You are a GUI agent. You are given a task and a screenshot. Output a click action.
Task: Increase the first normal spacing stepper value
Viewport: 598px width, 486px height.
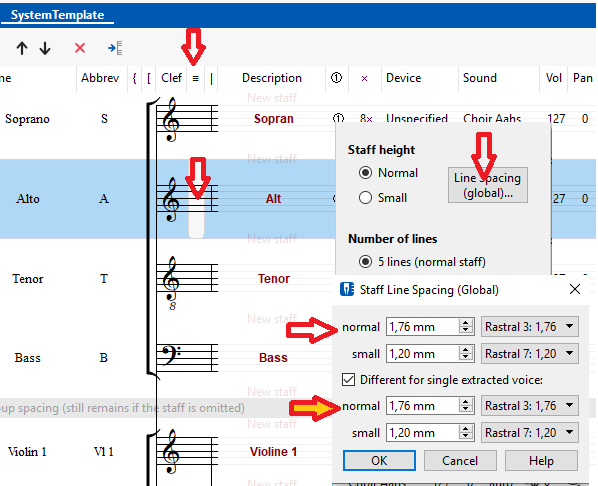coord(466,323)
